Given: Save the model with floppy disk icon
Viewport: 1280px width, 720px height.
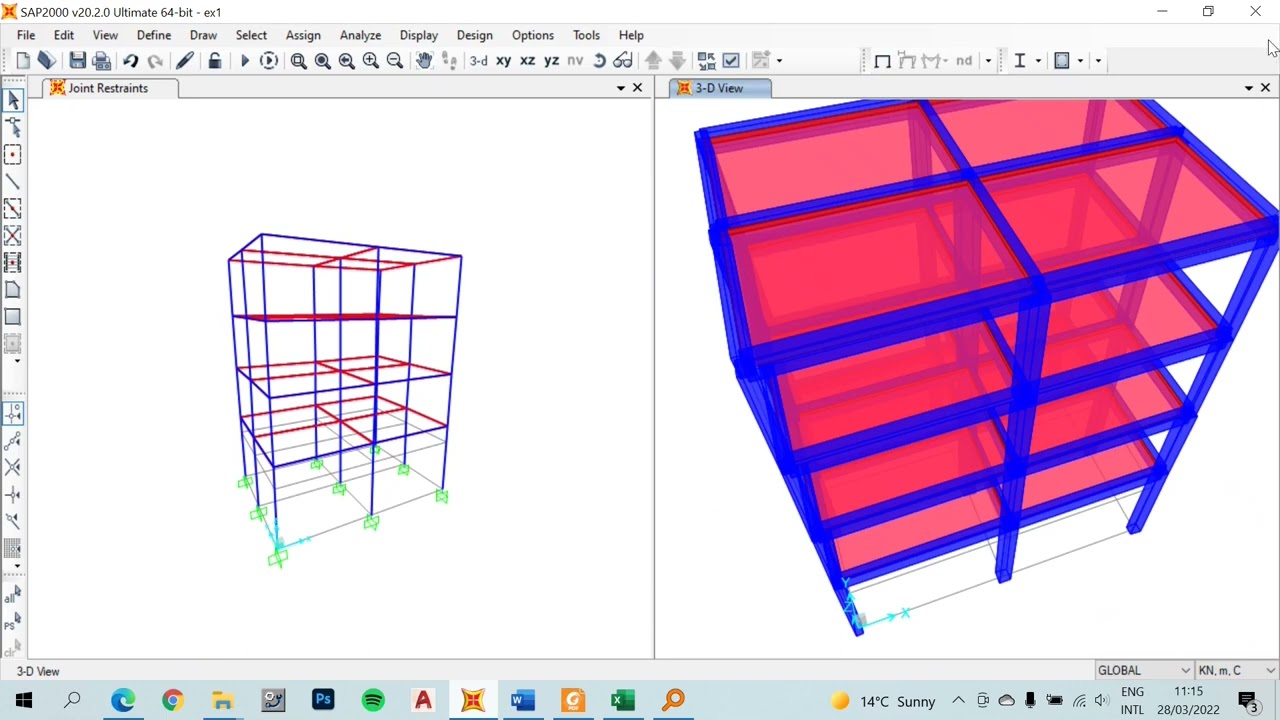Looking at the screenshot, I should (x=77, y=61).
